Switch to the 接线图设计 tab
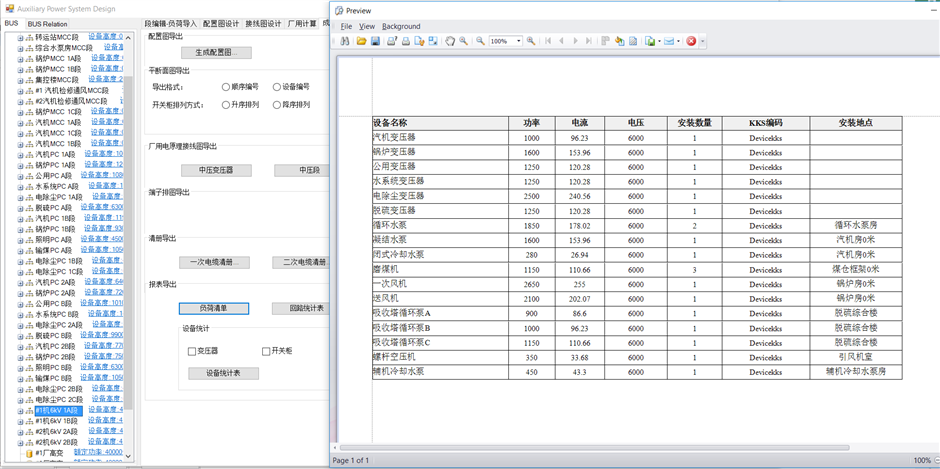Viewport: 940px width, 469px height. click(x=263, y=24)
